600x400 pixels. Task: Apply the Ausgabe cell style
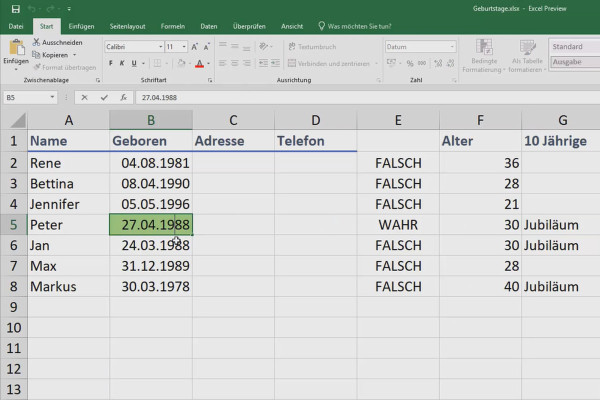click(x=575, y=62)
